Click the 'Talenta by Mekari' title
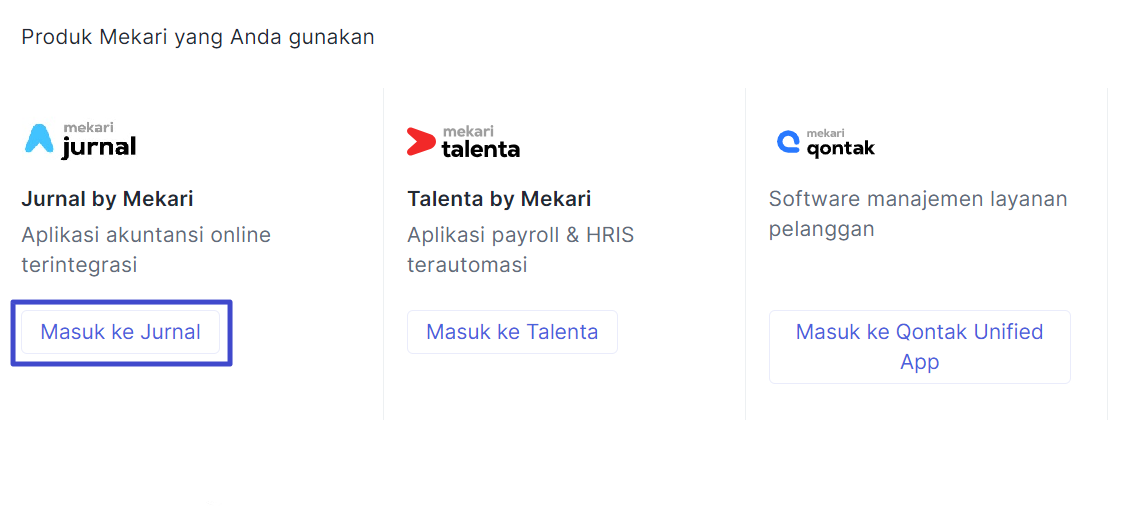The image size is (1128, 512). click(x=499, y=199)
